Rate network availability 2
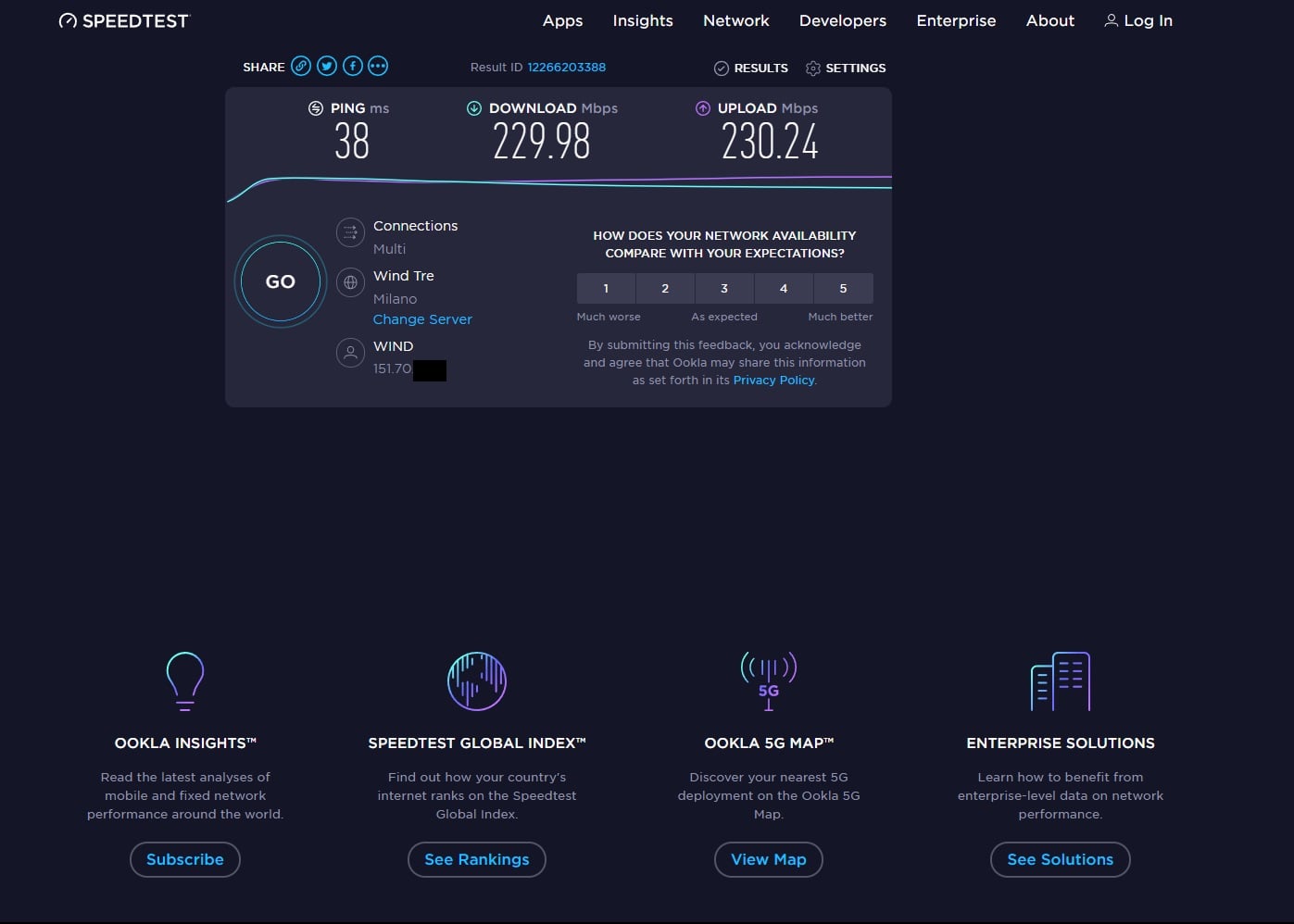The width and height of the screenshot is (1294, 924). (x=665, y=289)
